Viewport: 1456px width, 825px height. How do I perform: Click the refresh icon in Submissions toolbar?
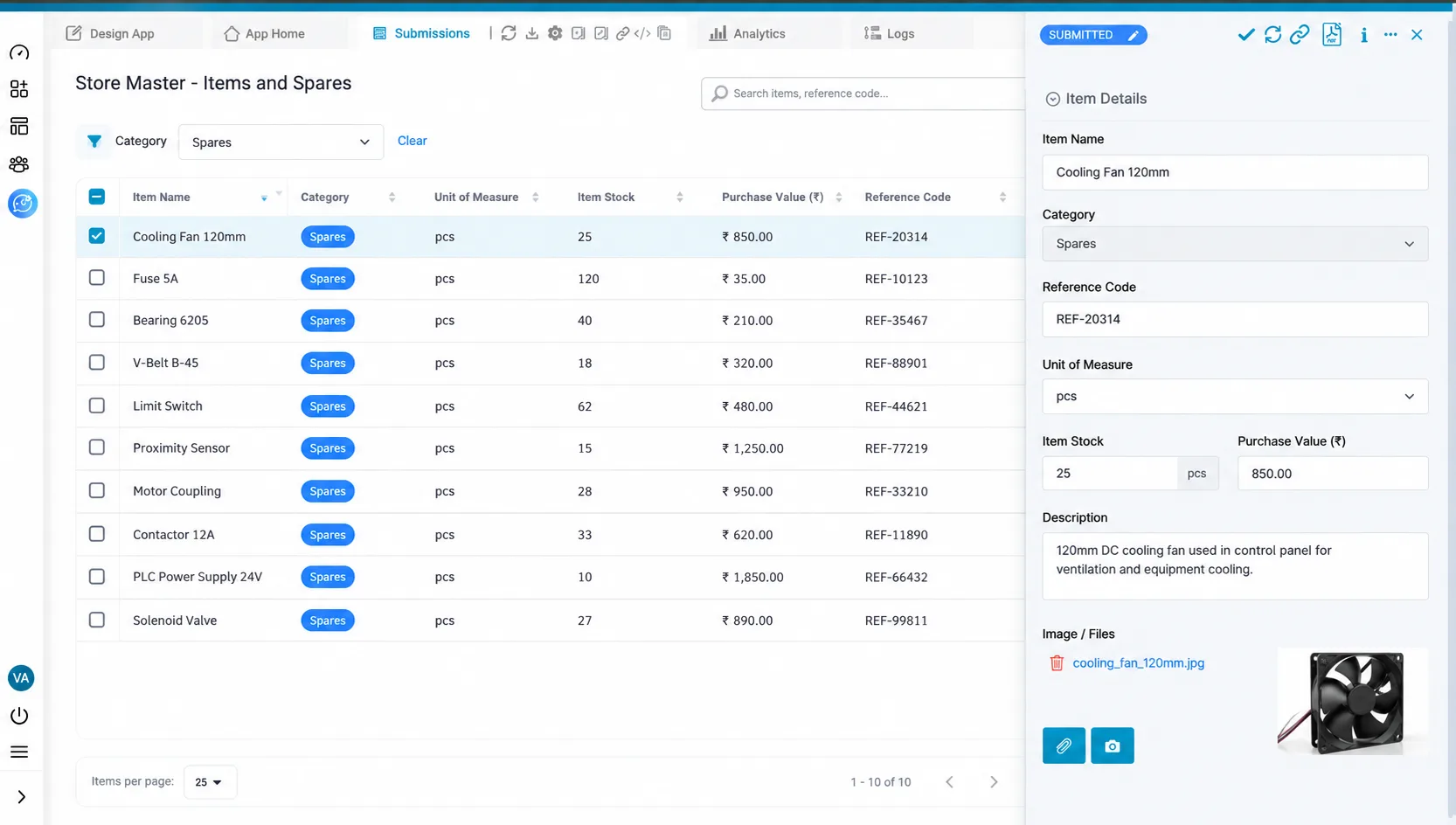pyautogui.click(x=509, y=33)
